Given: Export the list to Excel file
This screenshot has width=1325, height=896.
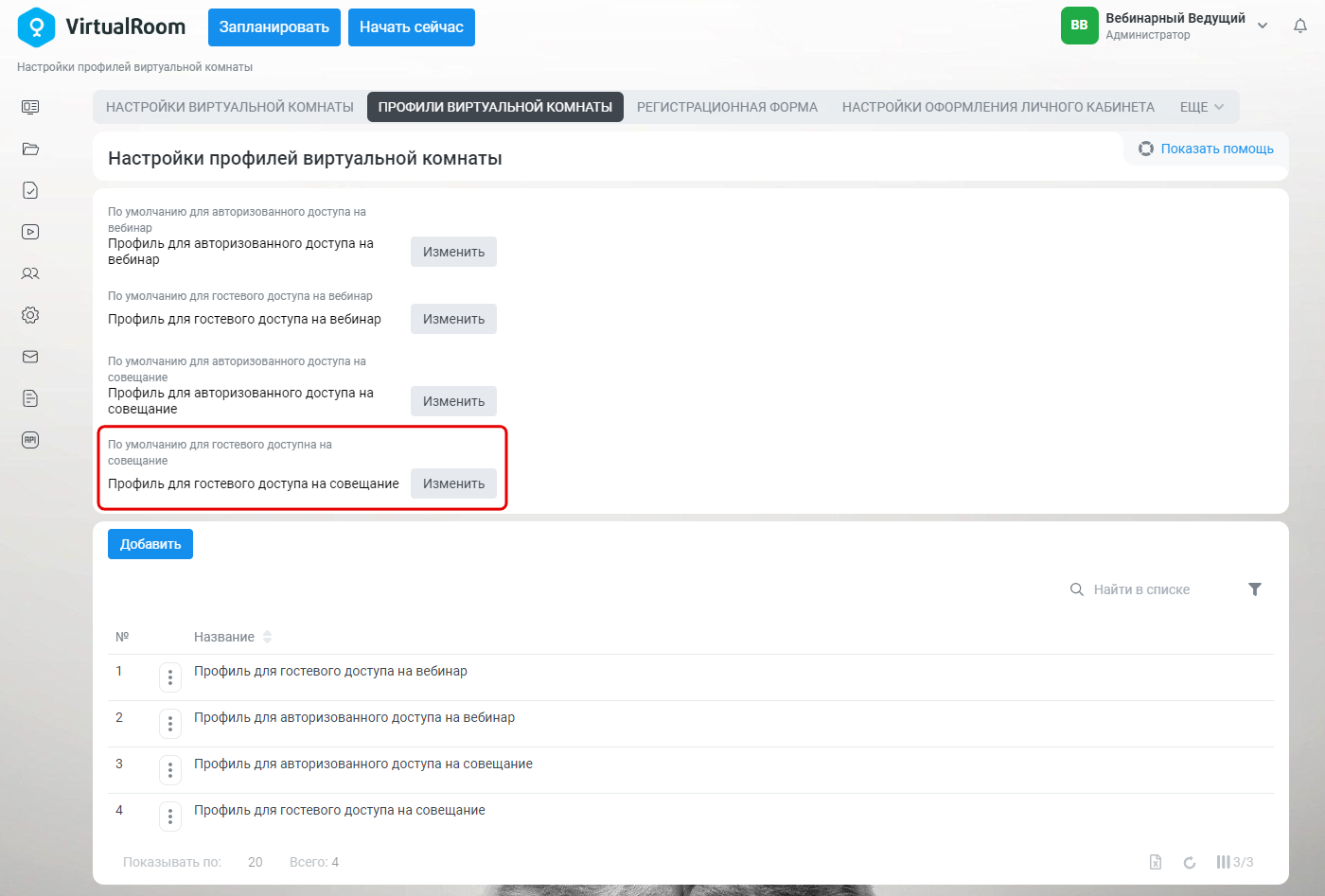Looking at the screenshot, I should (1156, 862).
